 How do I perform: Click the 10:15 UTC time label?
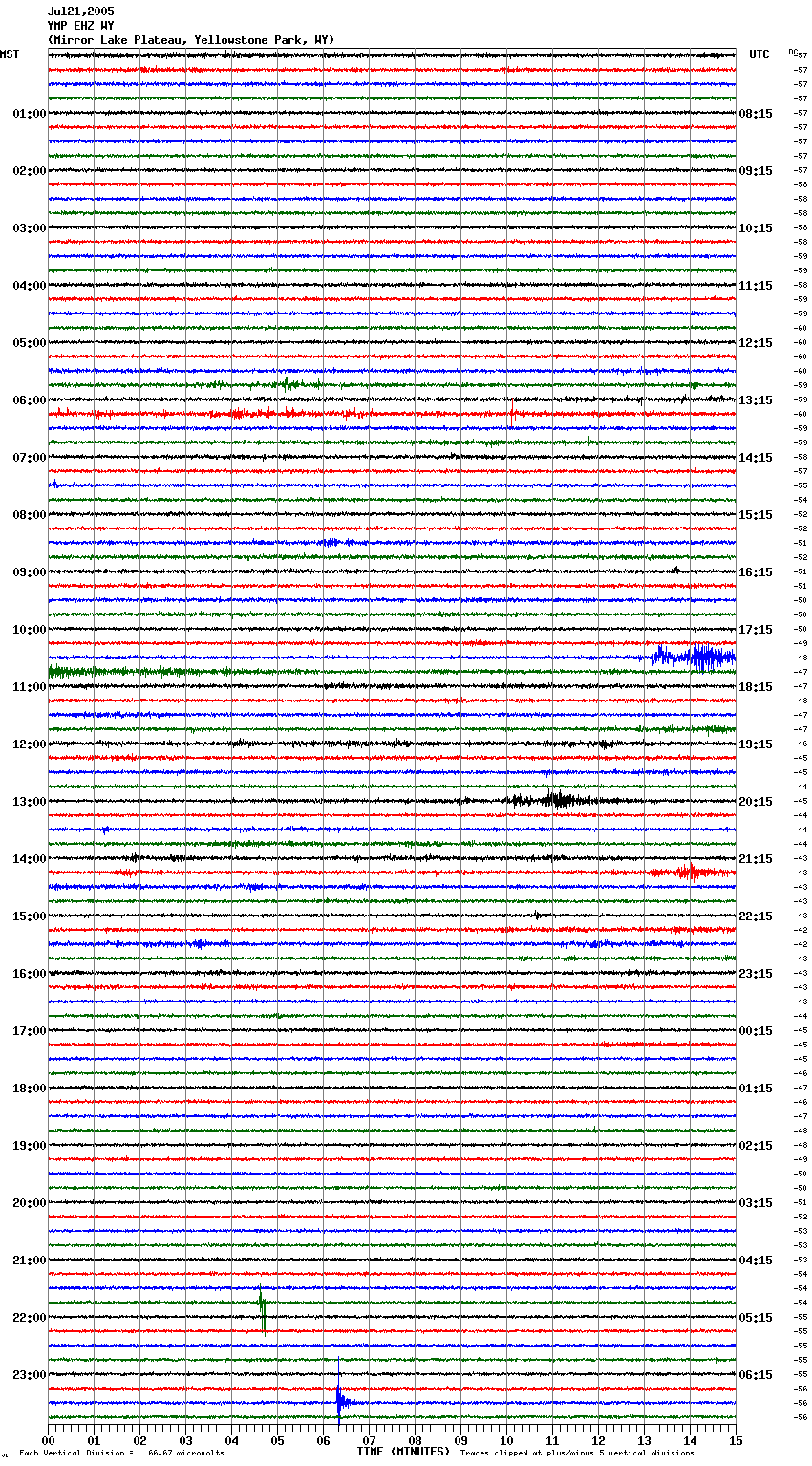756,228
